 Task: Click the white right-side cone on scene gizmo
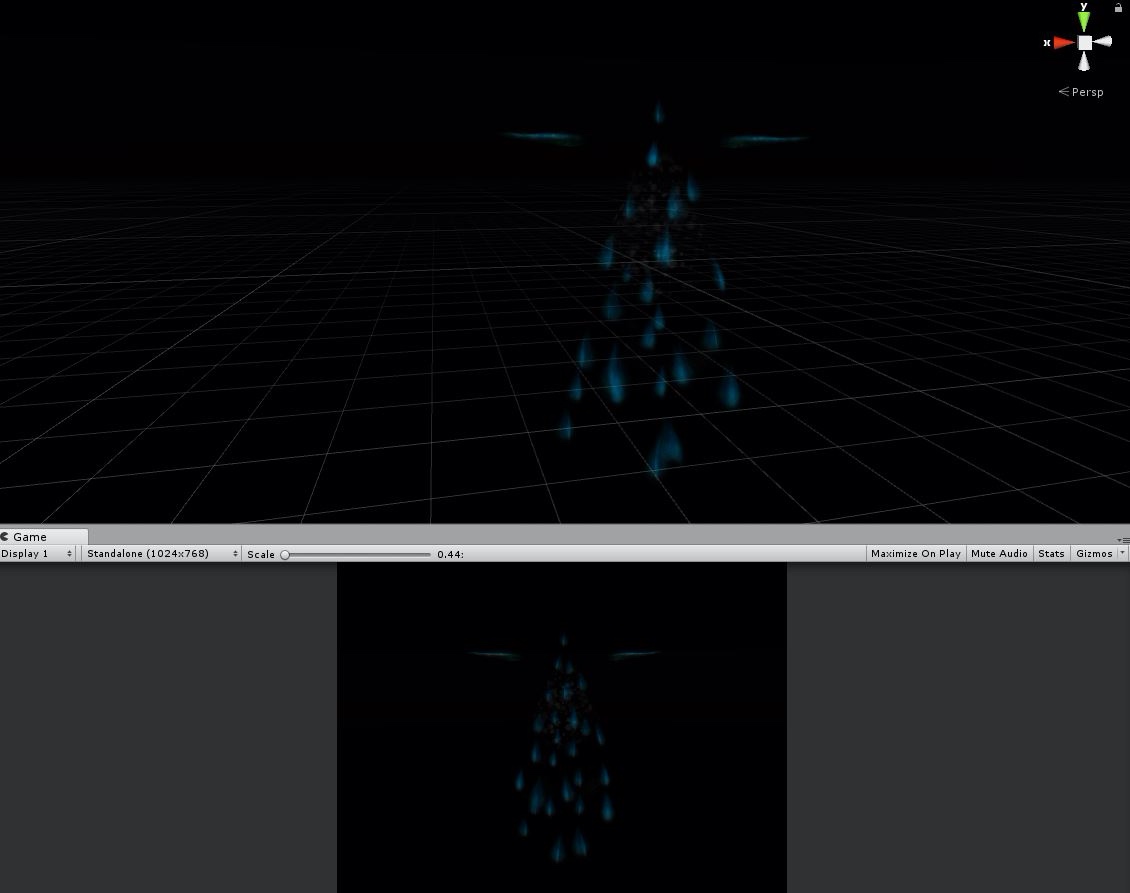tap(1103, 42)
